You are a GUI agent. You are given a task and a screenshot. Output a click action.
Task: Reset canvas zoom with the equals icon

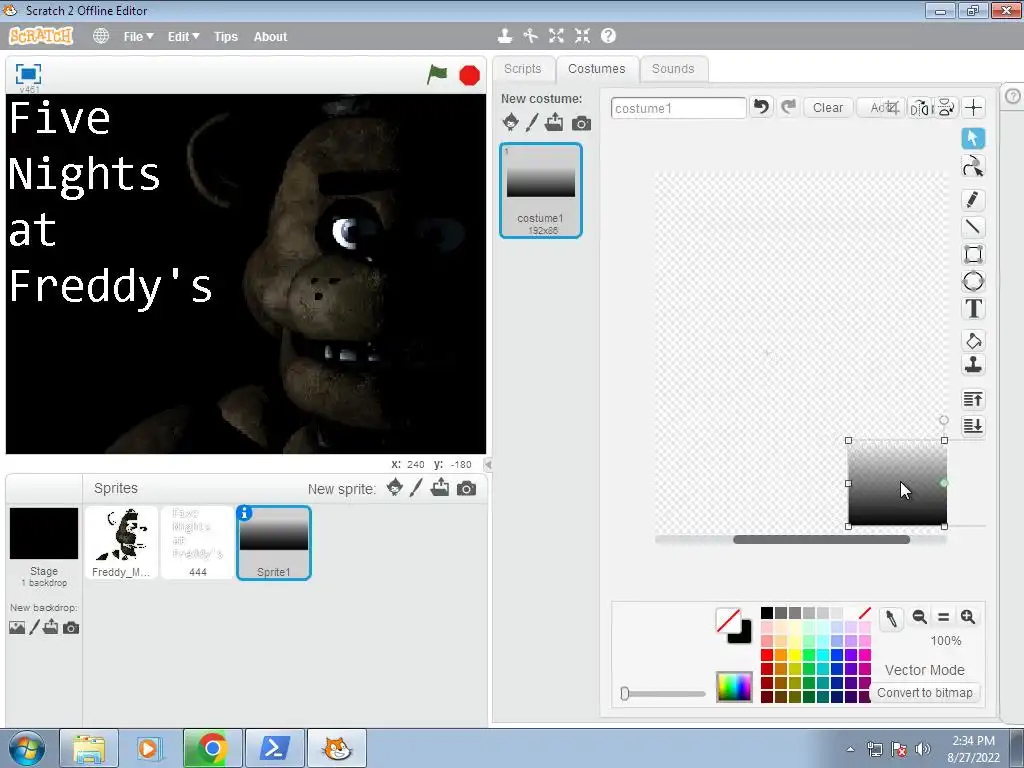point(944,616)
